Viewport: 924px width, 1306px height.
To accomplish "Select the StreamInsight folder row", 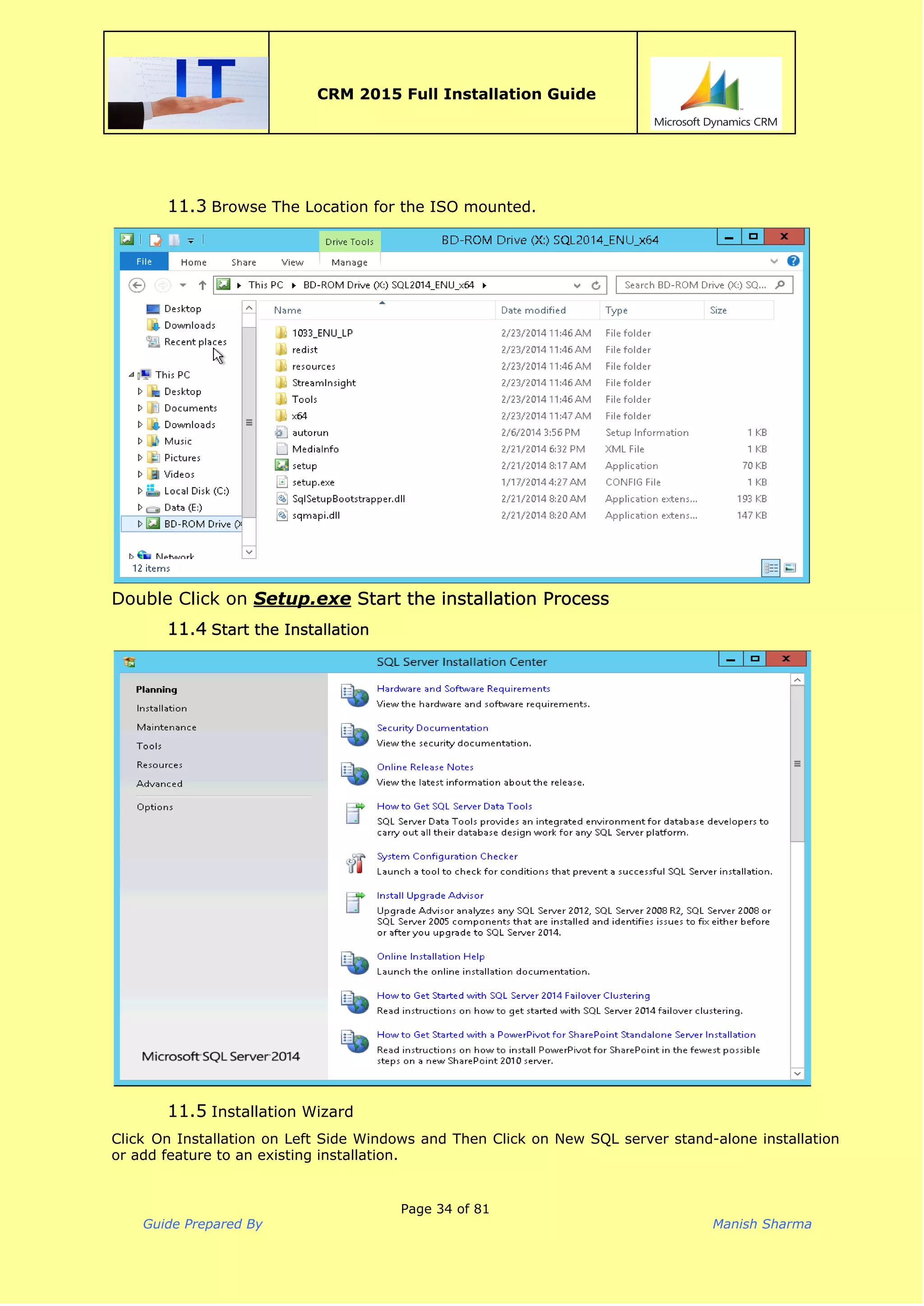I will click(x=521, y=383).
